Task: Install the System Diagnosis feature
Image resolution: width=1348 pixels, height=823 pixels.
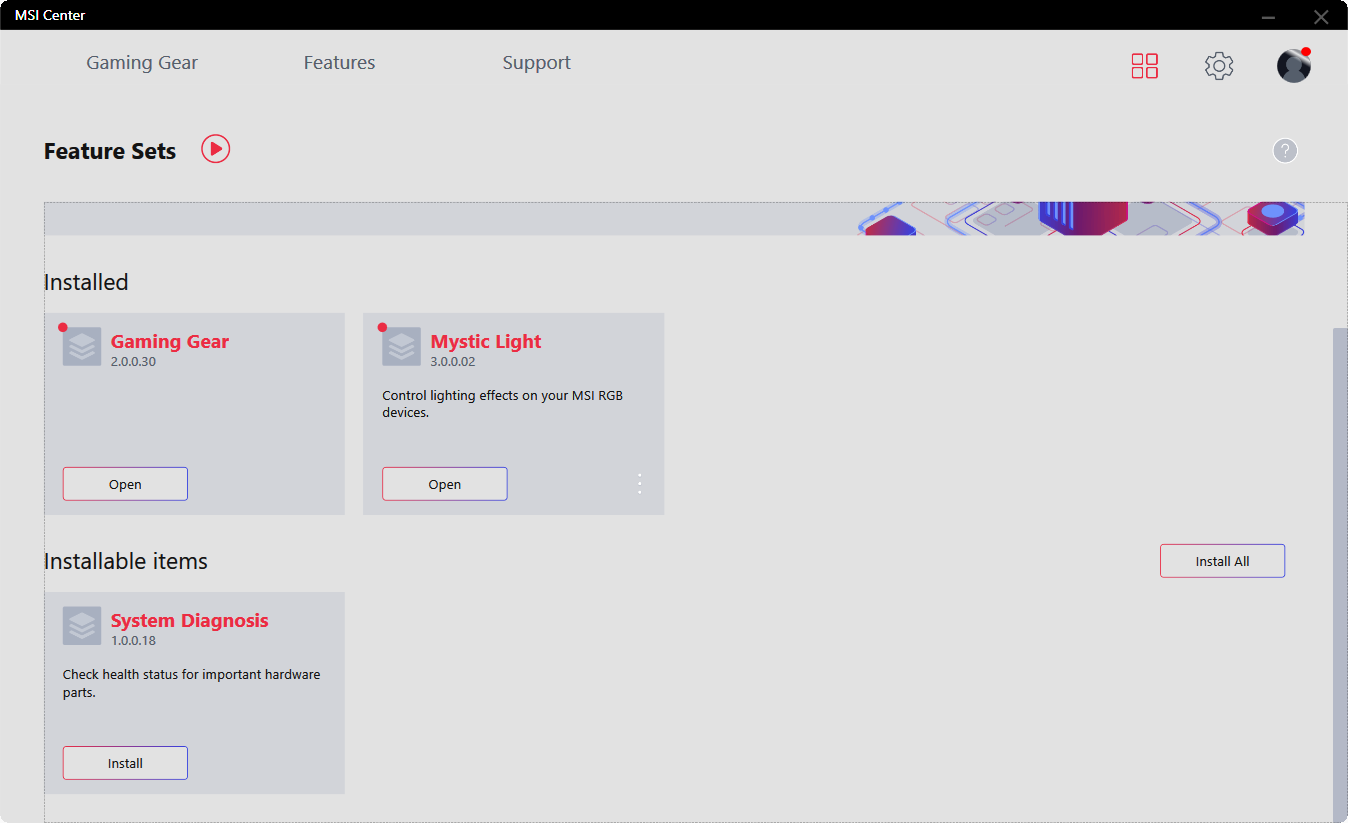Action: pos(125,763)
